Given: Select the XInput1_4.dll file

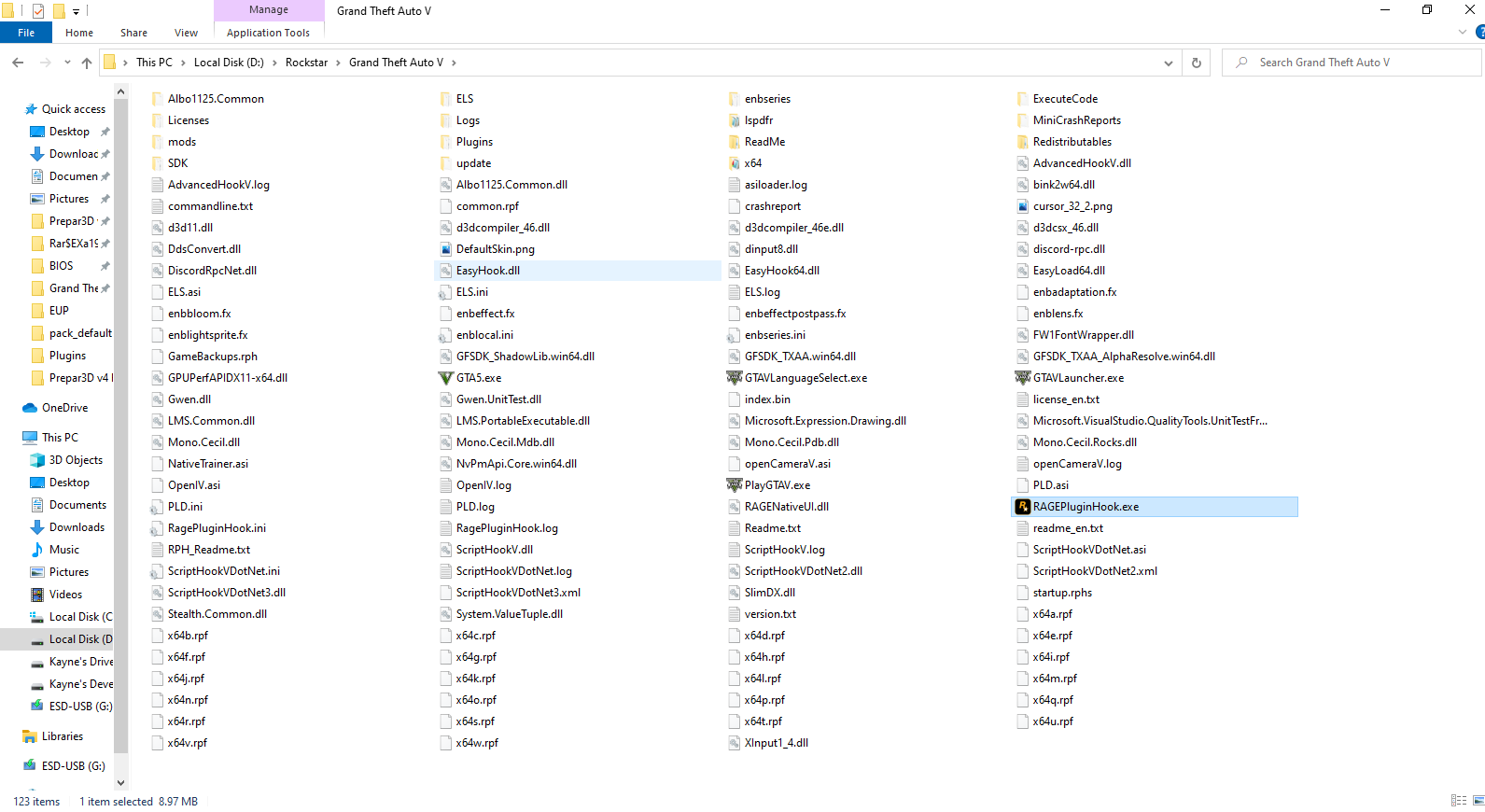Looking at the screenshot, I should pyautogui.click(x=777, y=743).
